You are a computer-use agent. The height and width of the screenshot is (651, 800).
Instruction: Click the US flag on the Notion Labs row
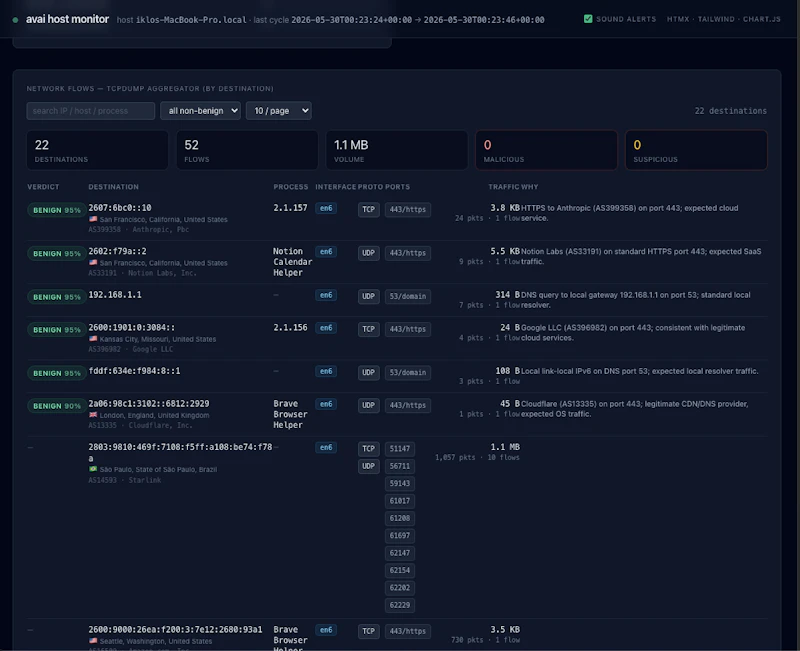coord(93,262)
